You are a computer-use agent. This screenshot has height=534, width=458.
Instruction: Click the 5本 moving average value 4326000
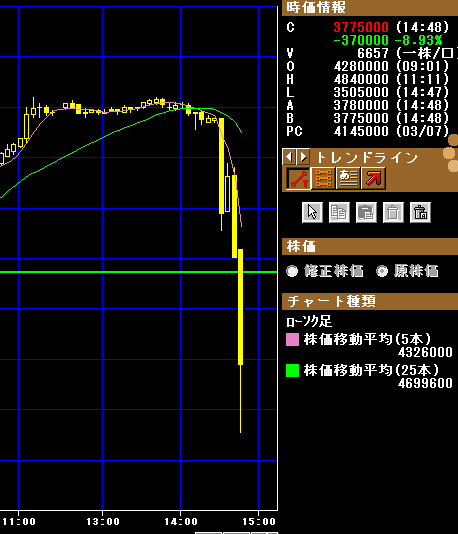pos(425,352)
